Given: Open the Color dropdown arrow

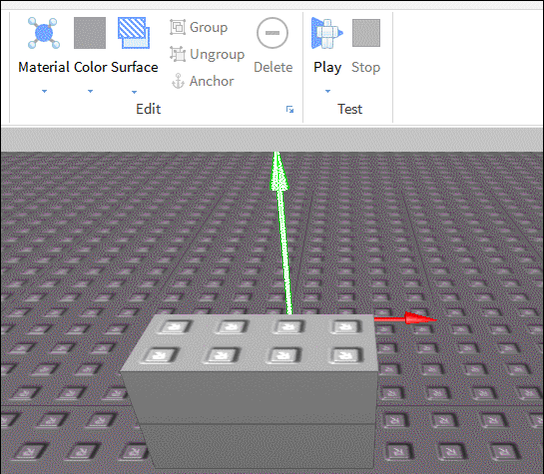Looking at the screenshot, I should click(90, 91).
